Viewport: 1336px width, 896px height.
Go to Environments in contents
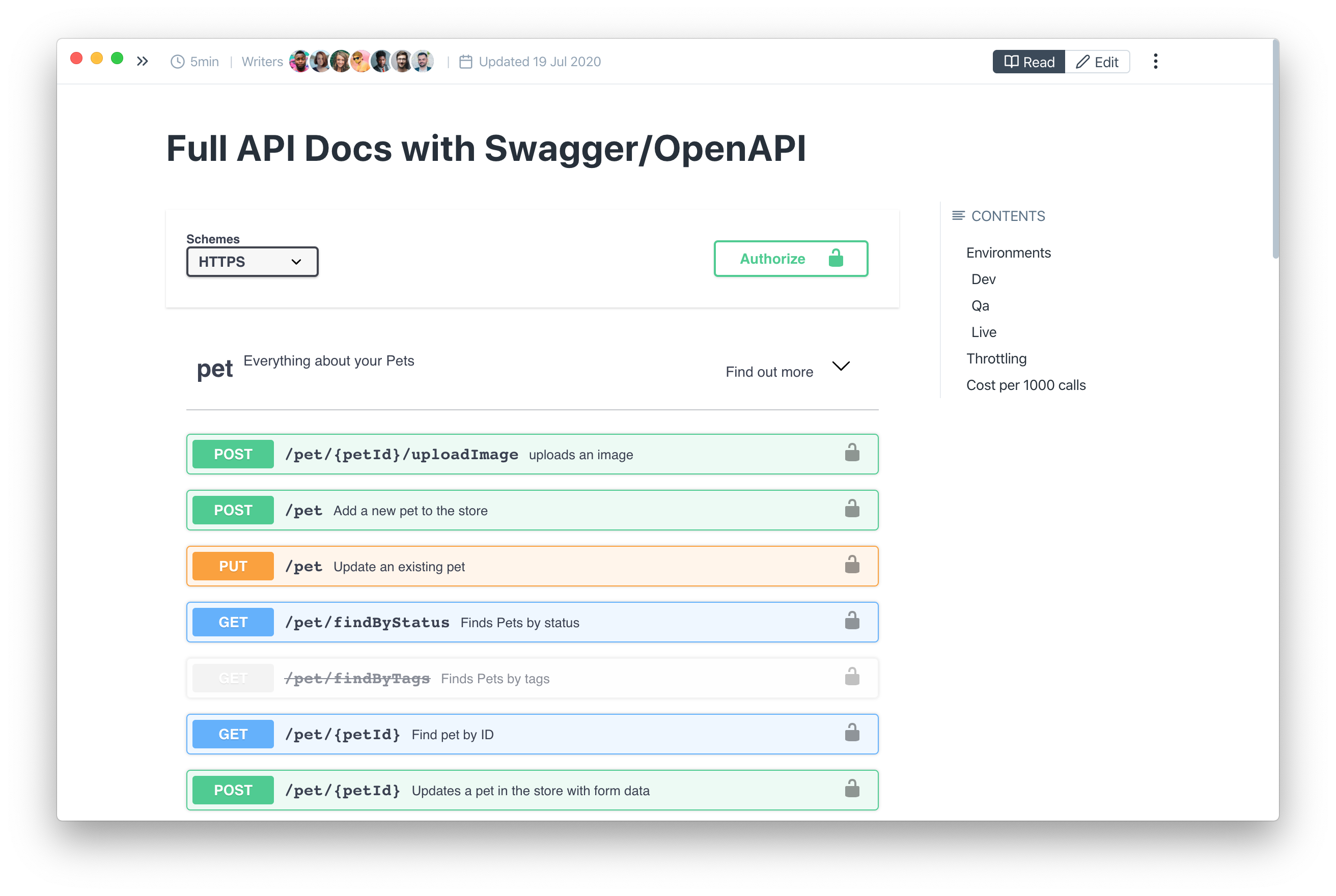[1008, 253]
